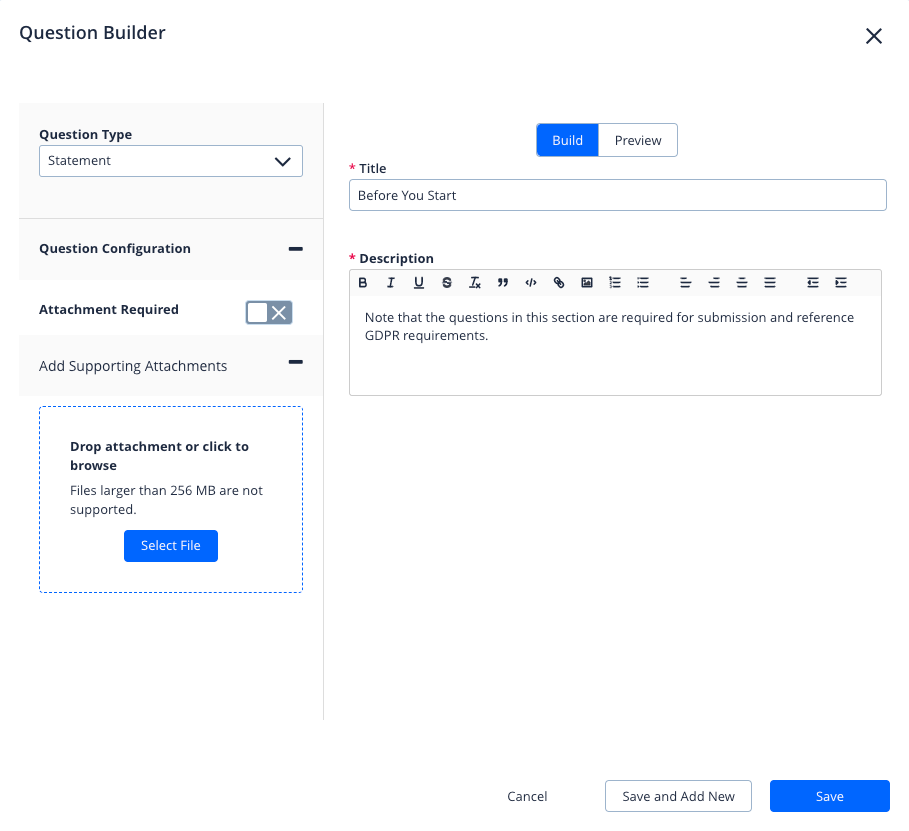This screenshot has height=831, width=909.
Task: Enable the Attachment Required toggle
Action: pyautogui.click(x=269, y=313)
